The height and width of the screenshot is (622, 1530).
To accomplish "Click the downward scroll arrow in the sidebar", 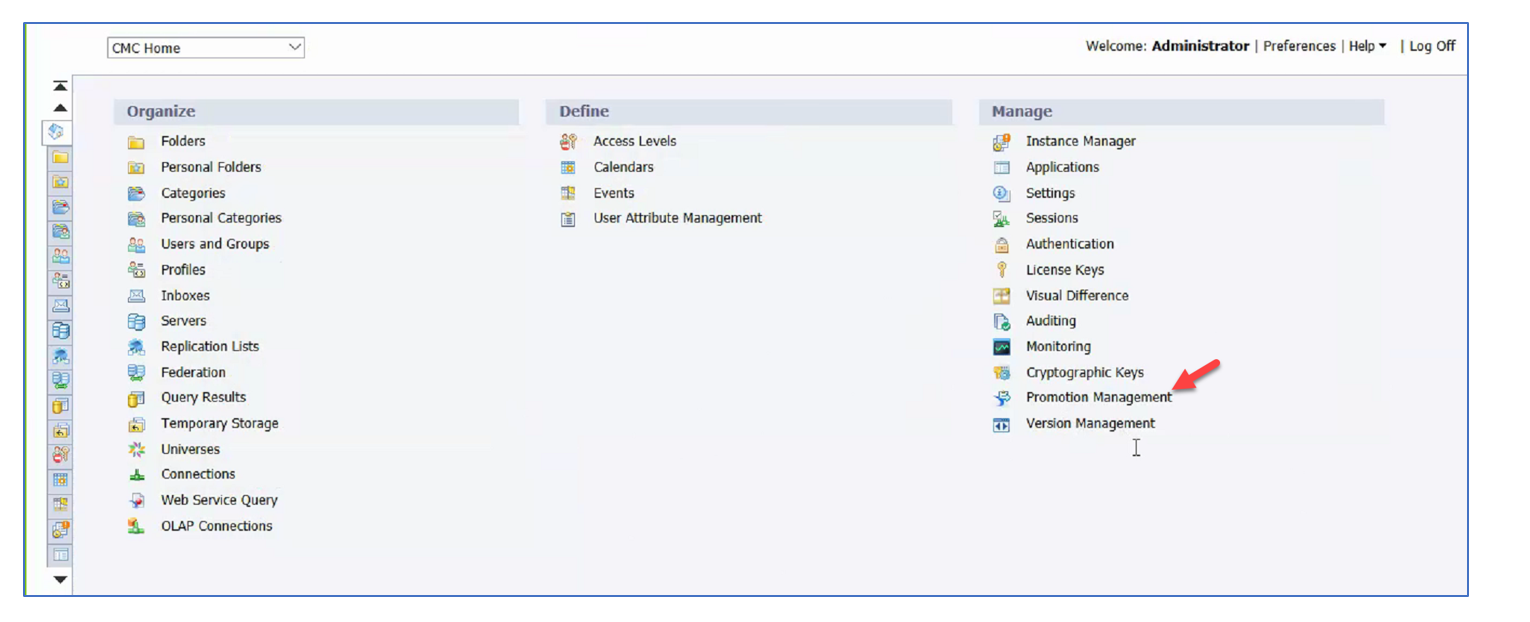I will point(60,578).
